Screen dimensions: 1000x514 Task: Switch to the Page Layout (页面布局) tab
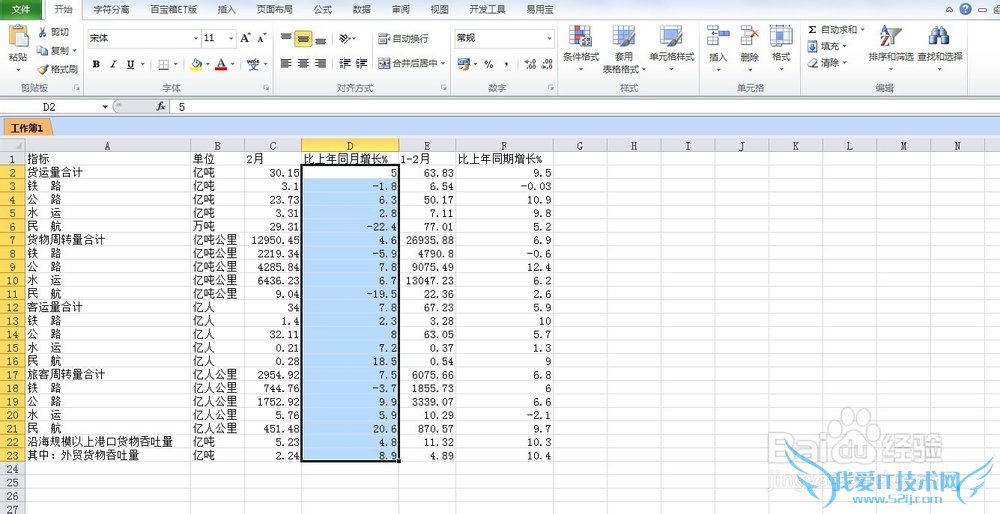pos(275,10)
